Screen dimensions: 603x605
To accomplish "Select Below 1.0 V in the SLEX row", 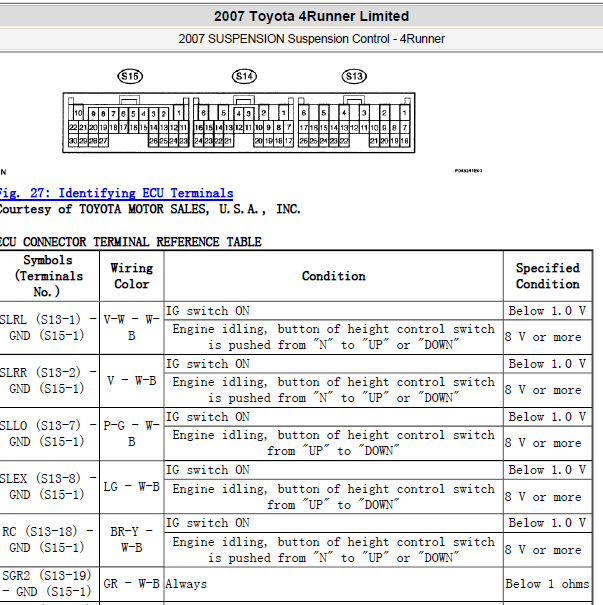I will point(548,470).
